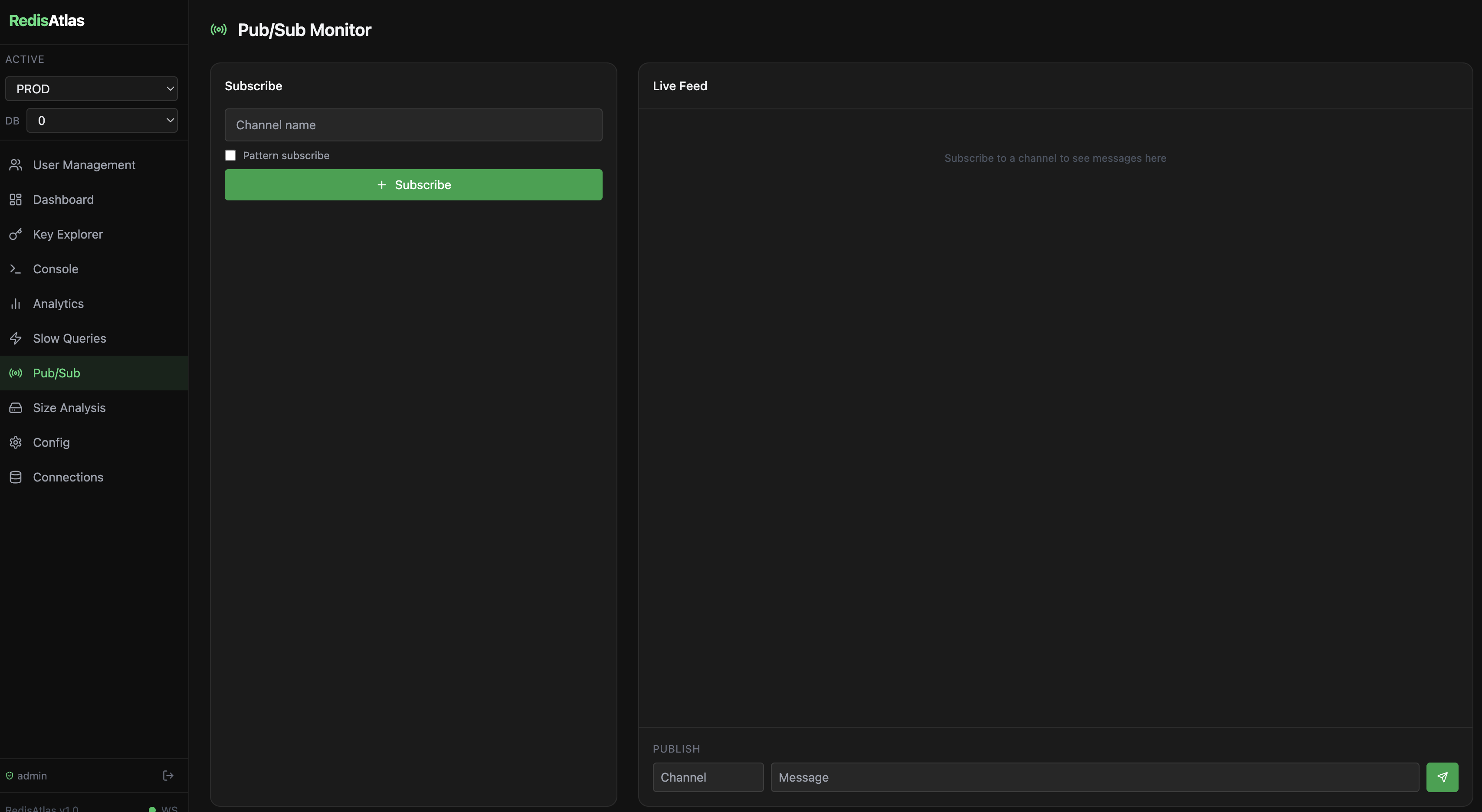Click the logout icon next to admin
Screen dimensions: 1482x812
[168, 775]
